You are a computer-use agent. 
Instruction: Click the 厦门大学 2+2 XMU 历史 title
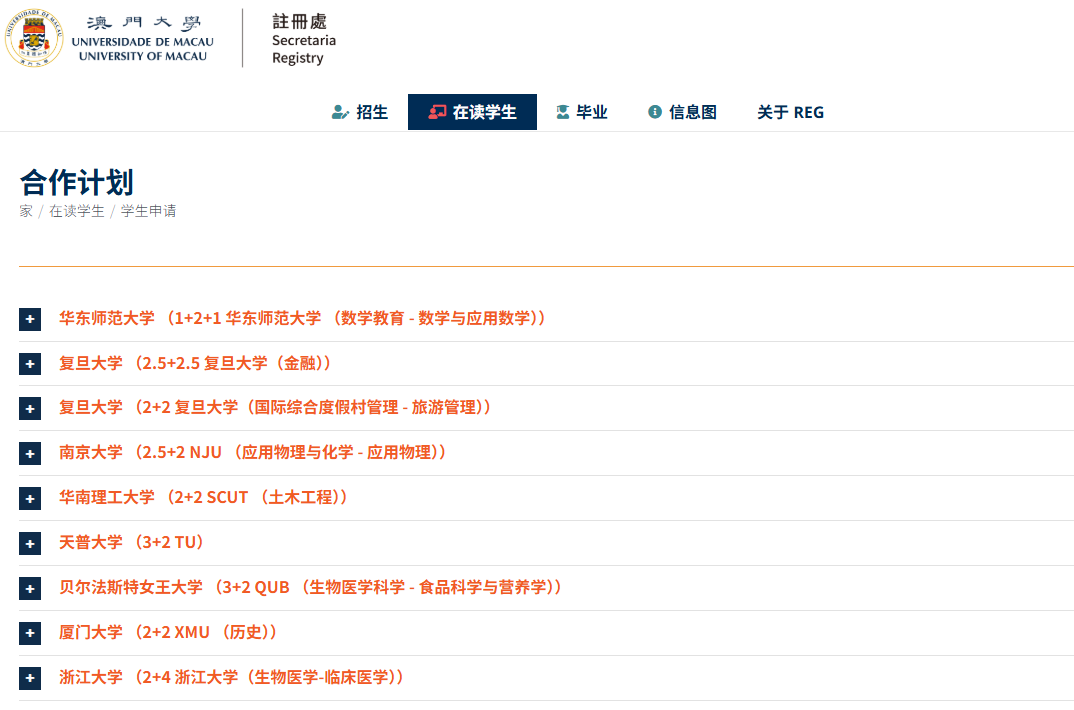click(x=168, y=632)
